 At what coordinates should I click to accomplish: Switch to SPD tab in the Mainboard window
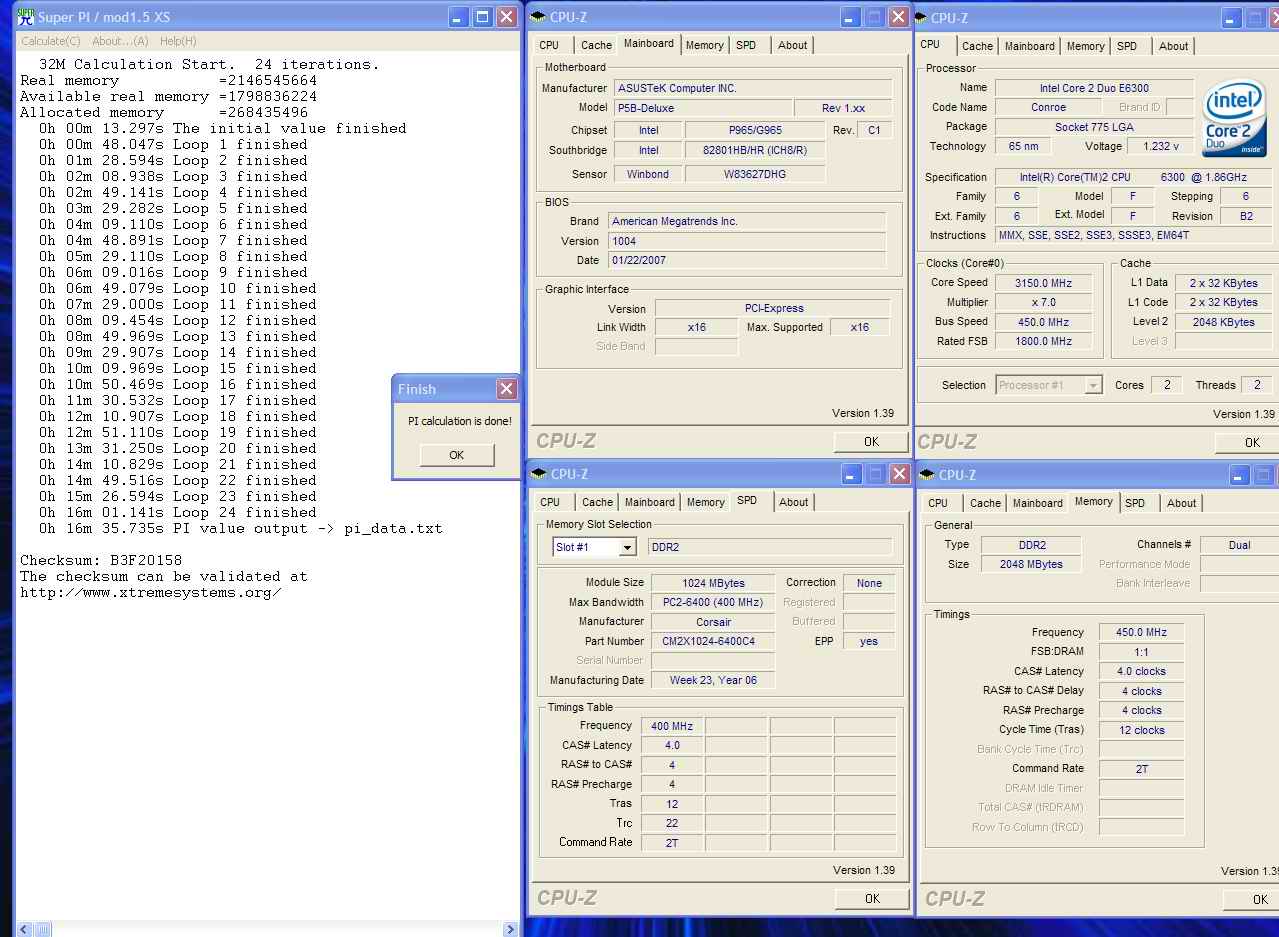(x=746, y=45)
